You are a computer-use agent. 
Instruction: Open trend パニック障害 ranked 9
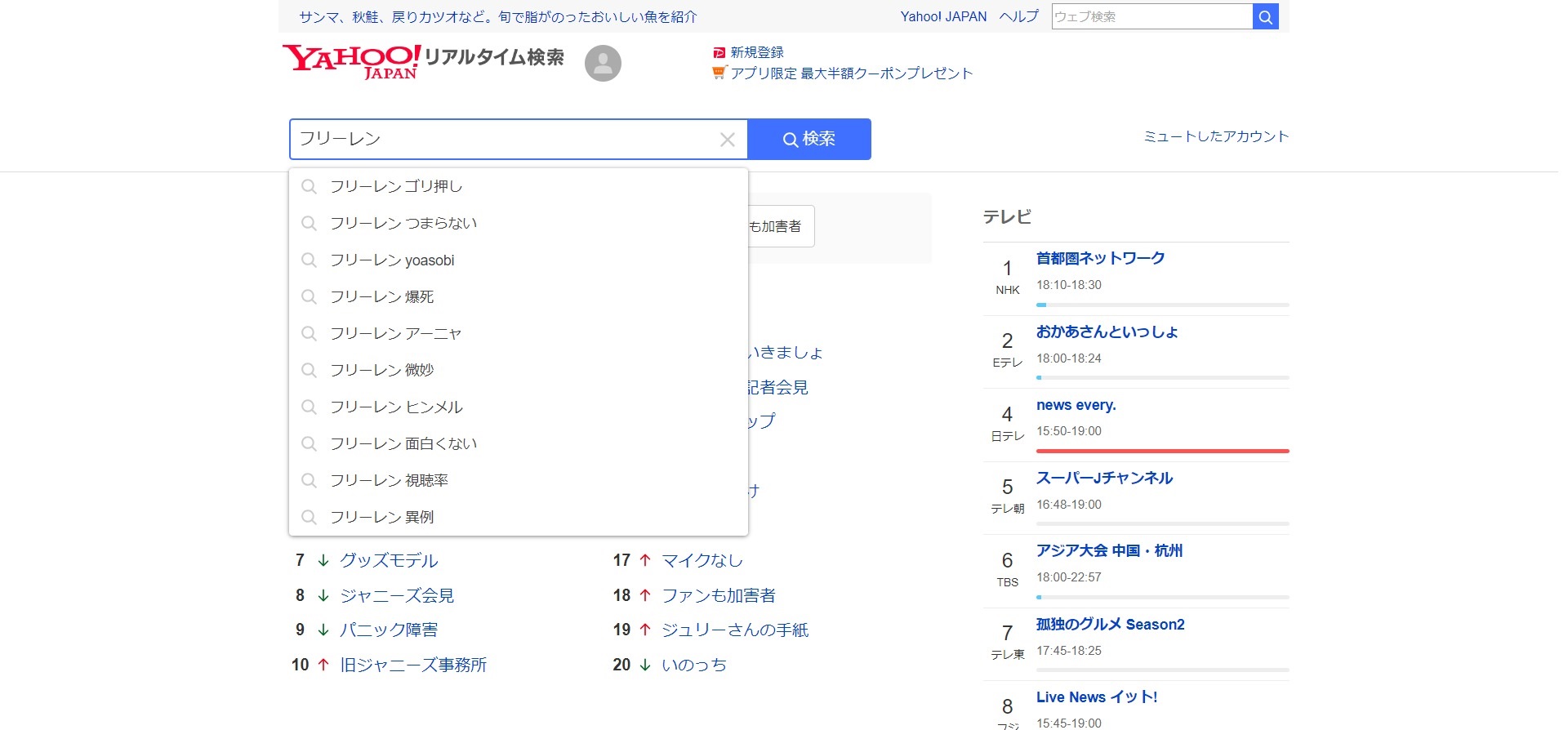[x=389, y=630]
